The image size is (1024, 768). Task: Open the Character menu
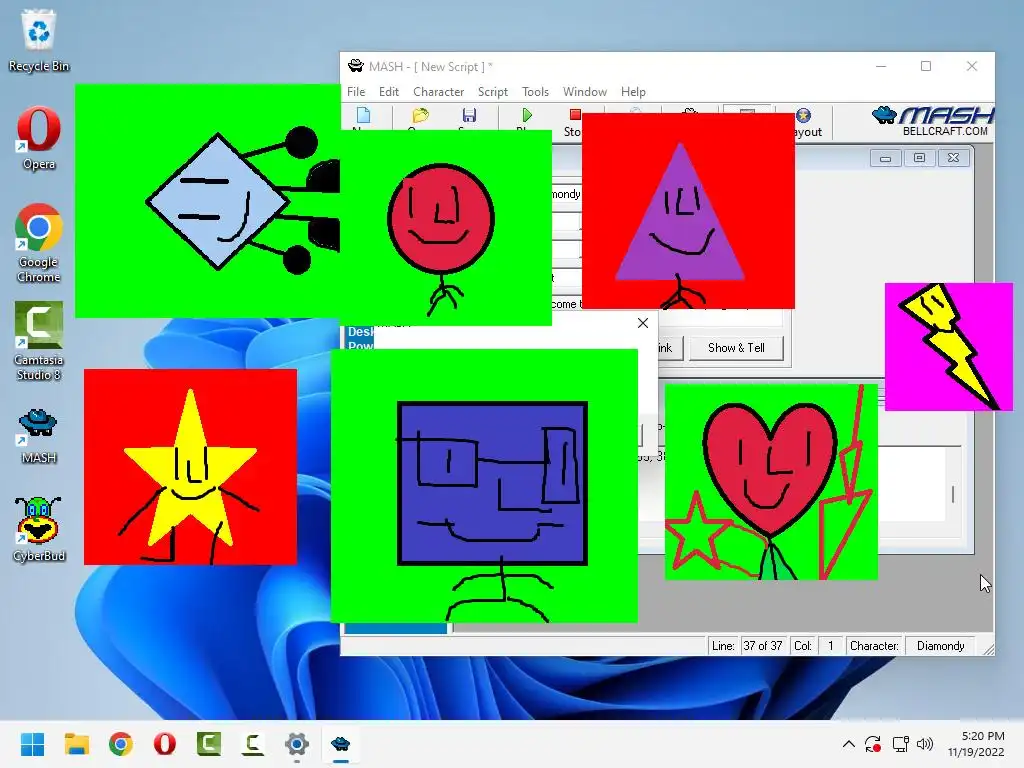pos(438,91)
